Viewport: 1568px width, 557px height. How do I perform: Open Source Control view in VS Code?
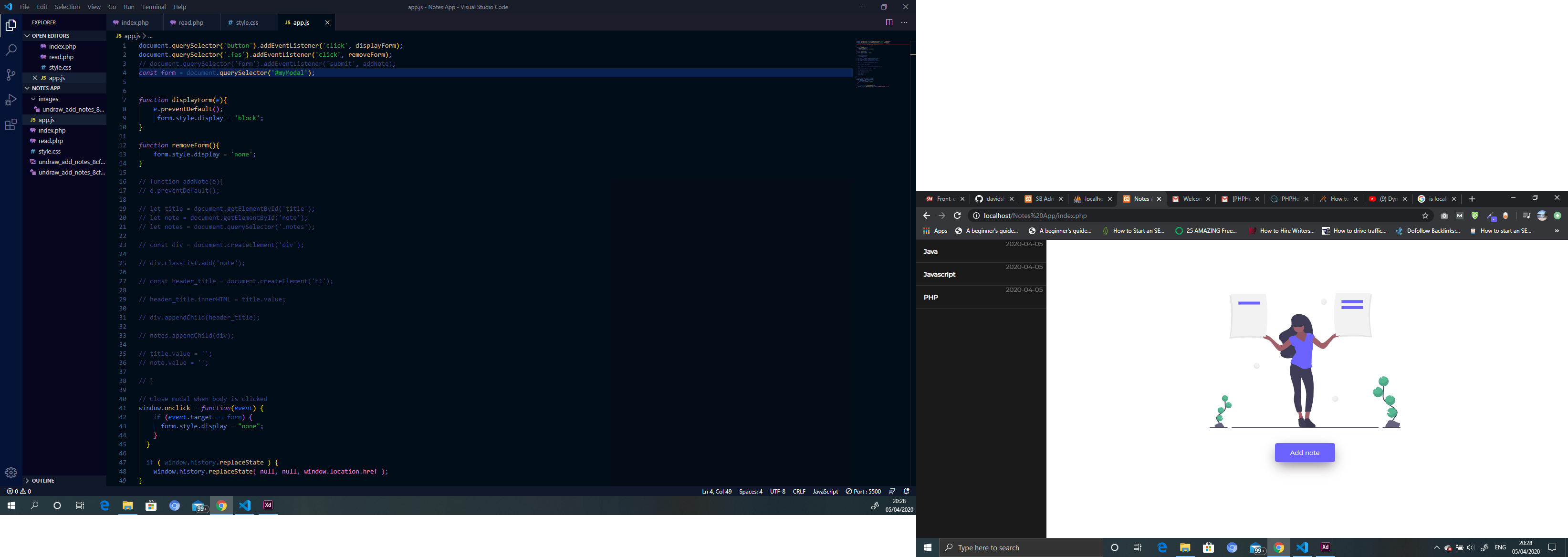(11, 75)
